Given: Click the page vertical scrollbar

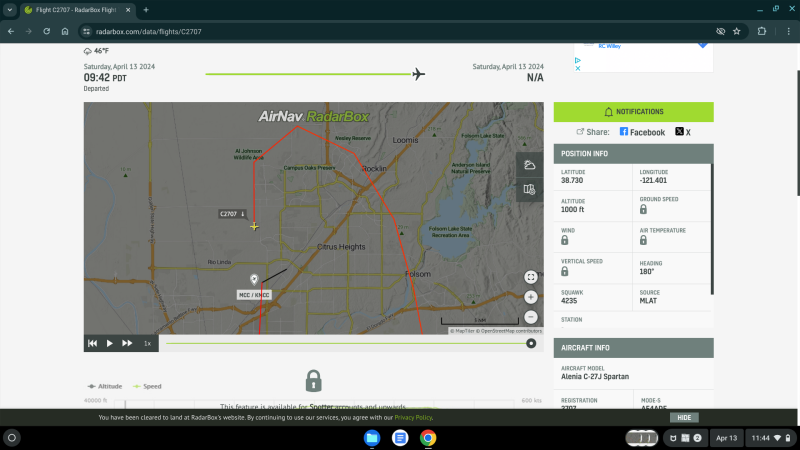Looking at the screenshot, I should pos(798,133).
